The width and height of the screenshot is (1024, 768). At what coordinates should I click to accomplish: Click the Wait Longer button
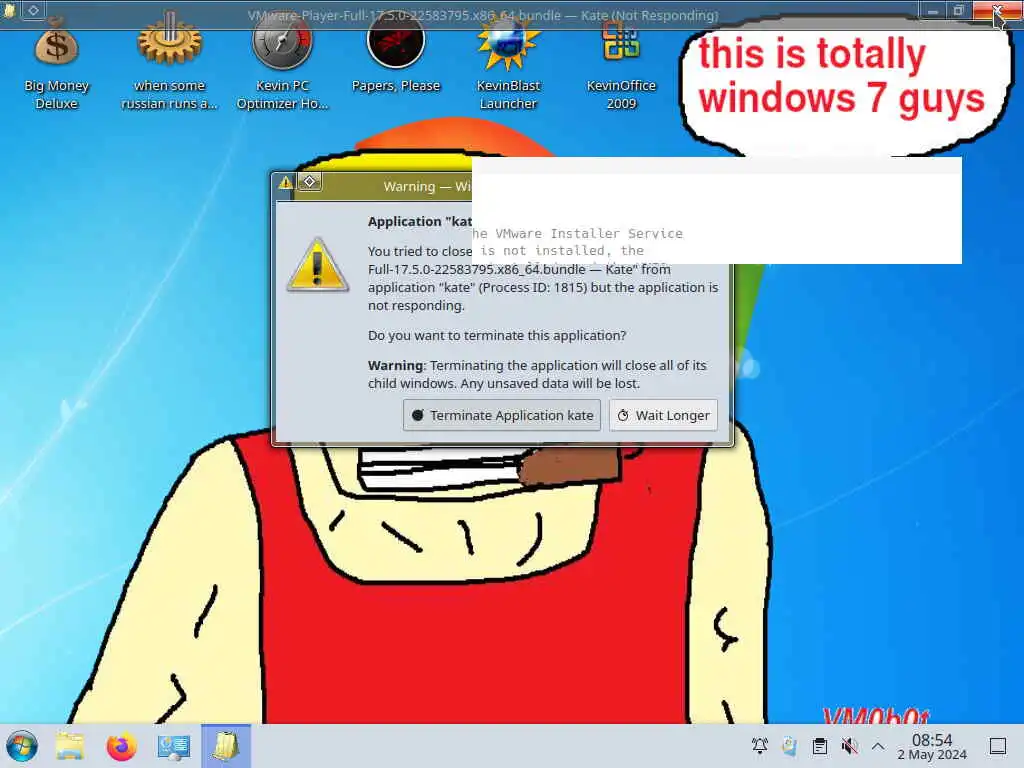[664, 415]
